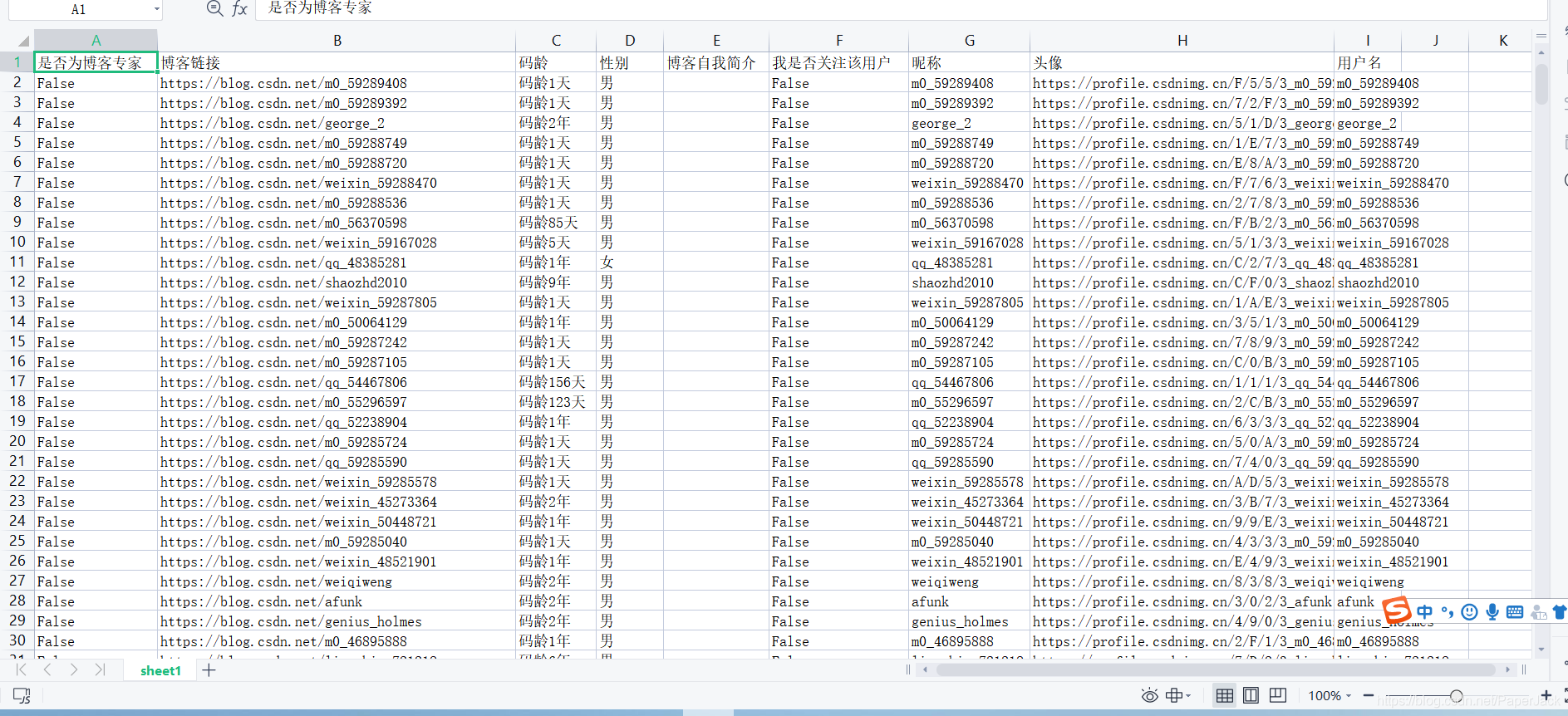Open the reading mode crosshair dropdown
The width and height of the screenshot is (1568, 716).
[1178, 695]
